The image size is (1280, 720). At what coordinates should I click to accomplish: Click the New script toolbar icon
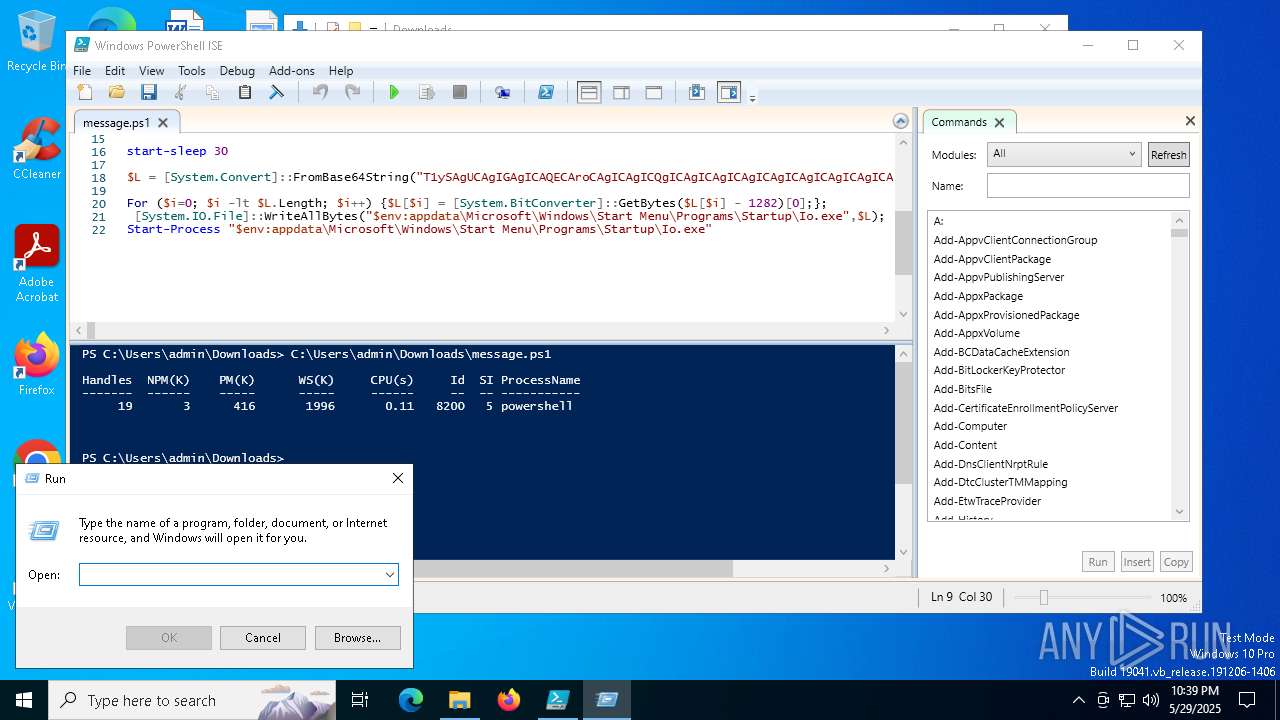[x=85, y=92]
